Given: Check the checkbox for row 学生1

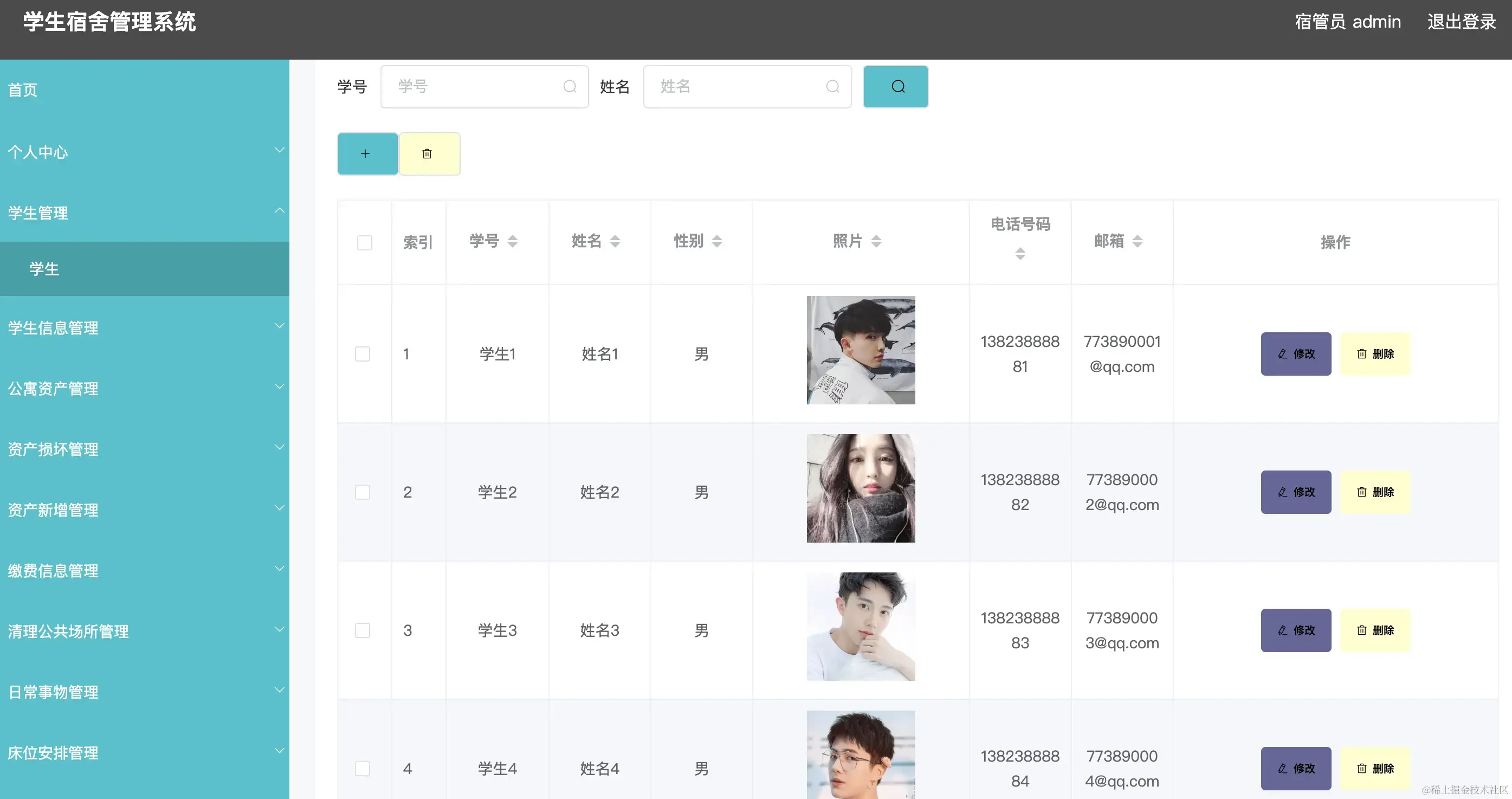Looking at the screenshot, I should [x=363, y=354].
